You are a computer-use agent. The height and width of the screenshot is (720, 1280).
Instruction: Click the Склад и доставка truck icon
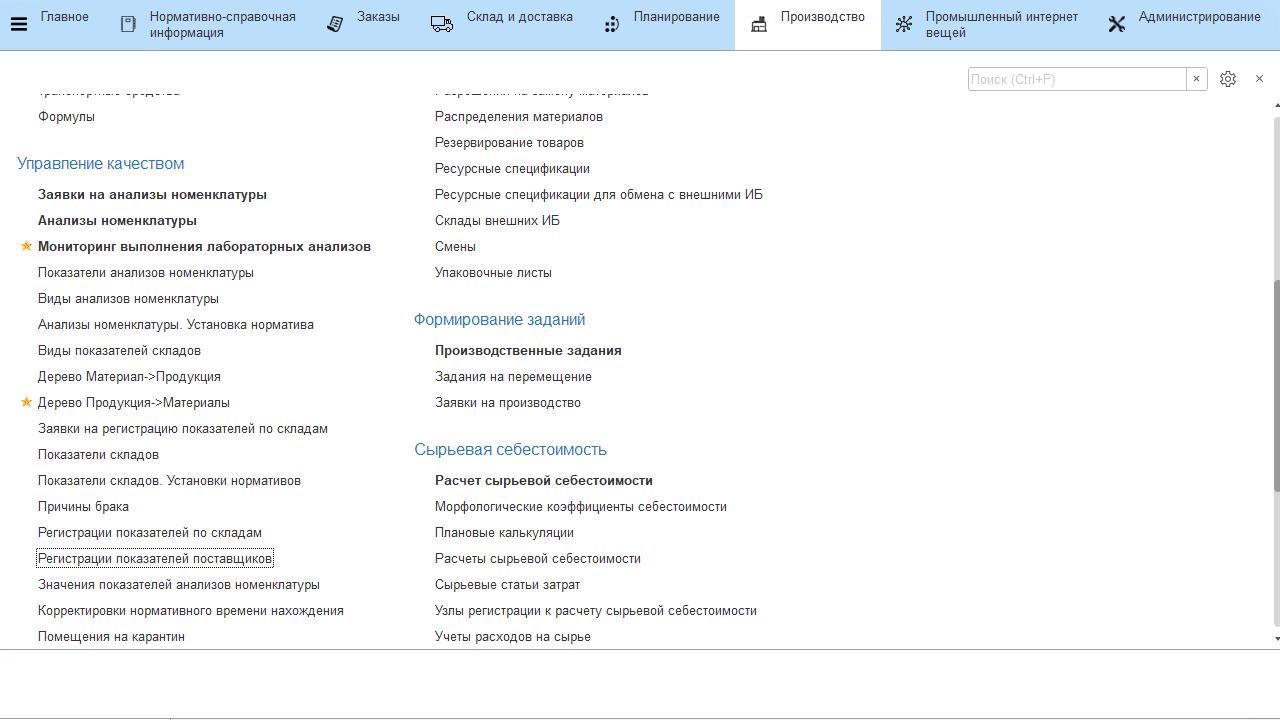point(442,24)
